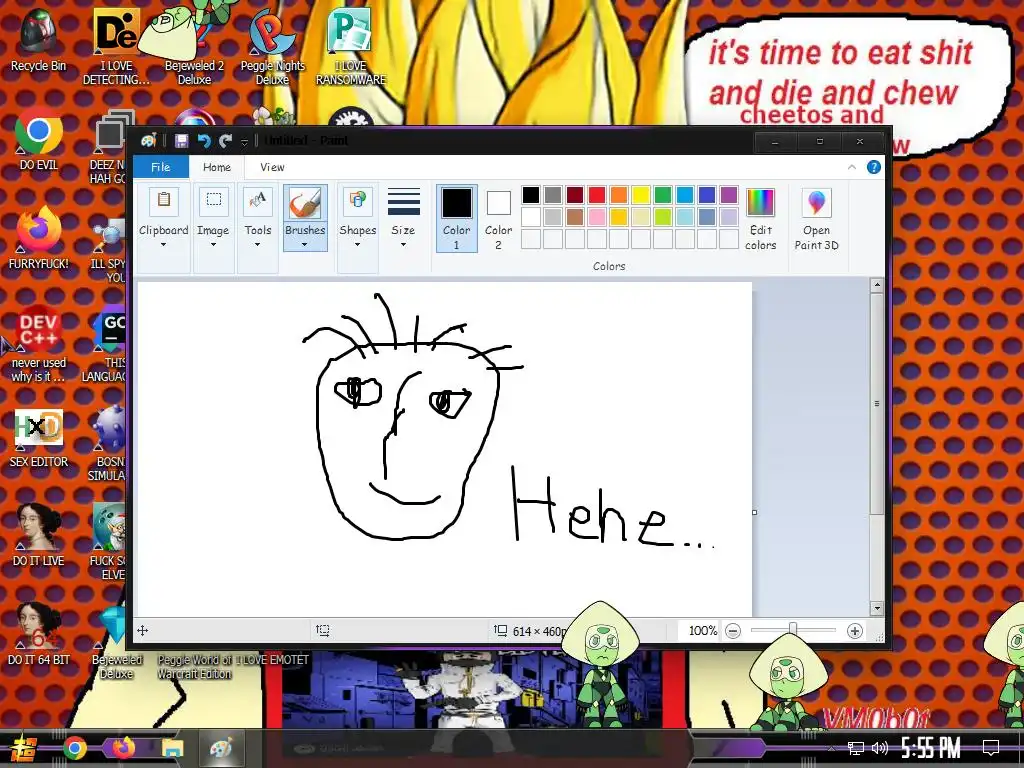
Task: Switch to the Home ribbon tab
Action: click(x=217, y=167)
